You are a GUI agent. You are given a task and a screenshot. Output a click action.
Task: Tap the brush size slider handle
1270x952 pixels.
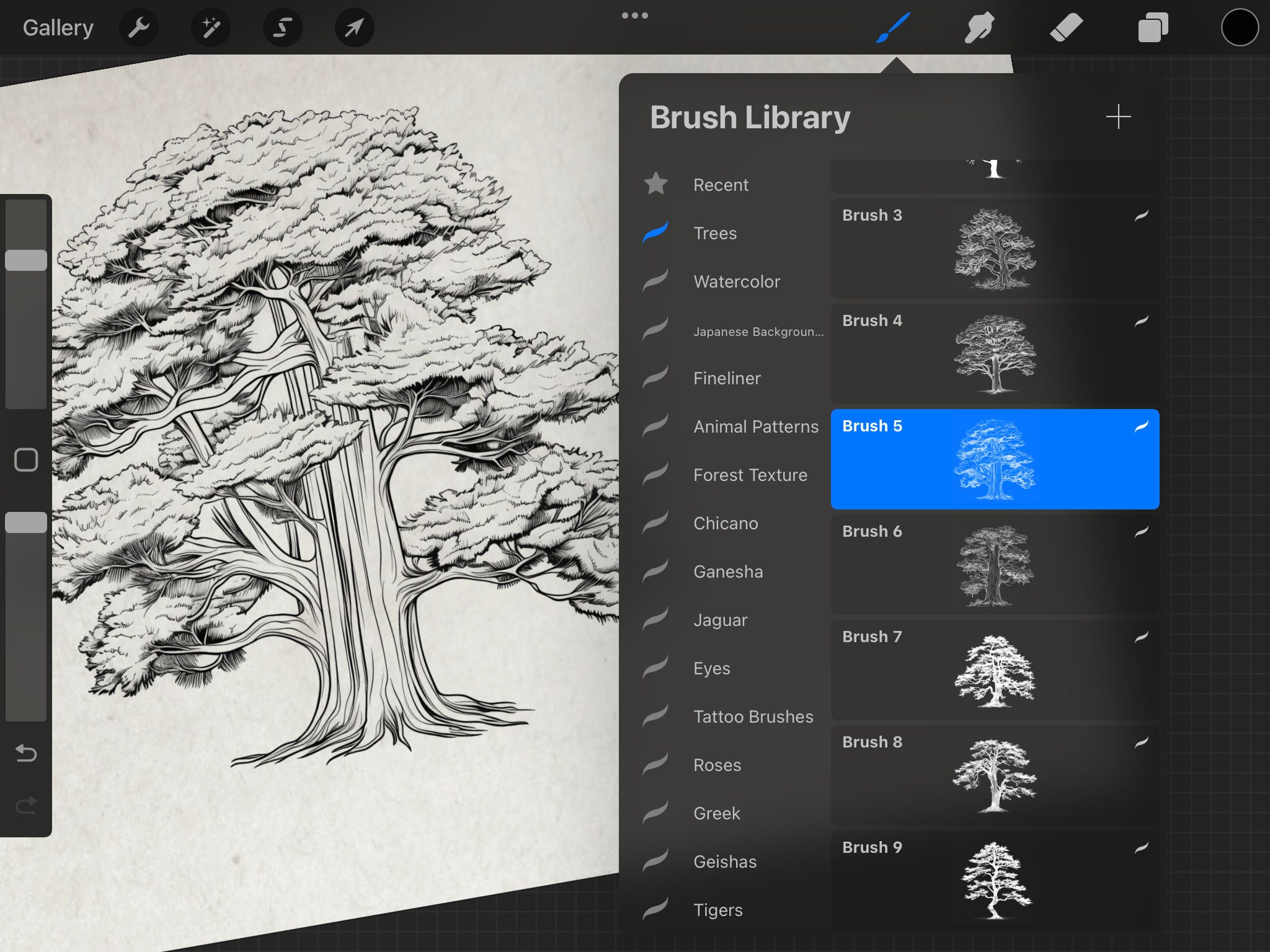(x=26, y=260)
